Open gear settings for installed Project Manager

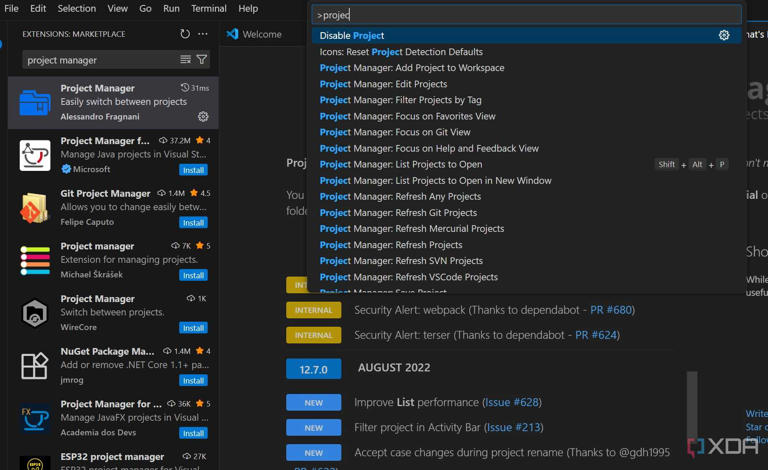coord(203,117)
